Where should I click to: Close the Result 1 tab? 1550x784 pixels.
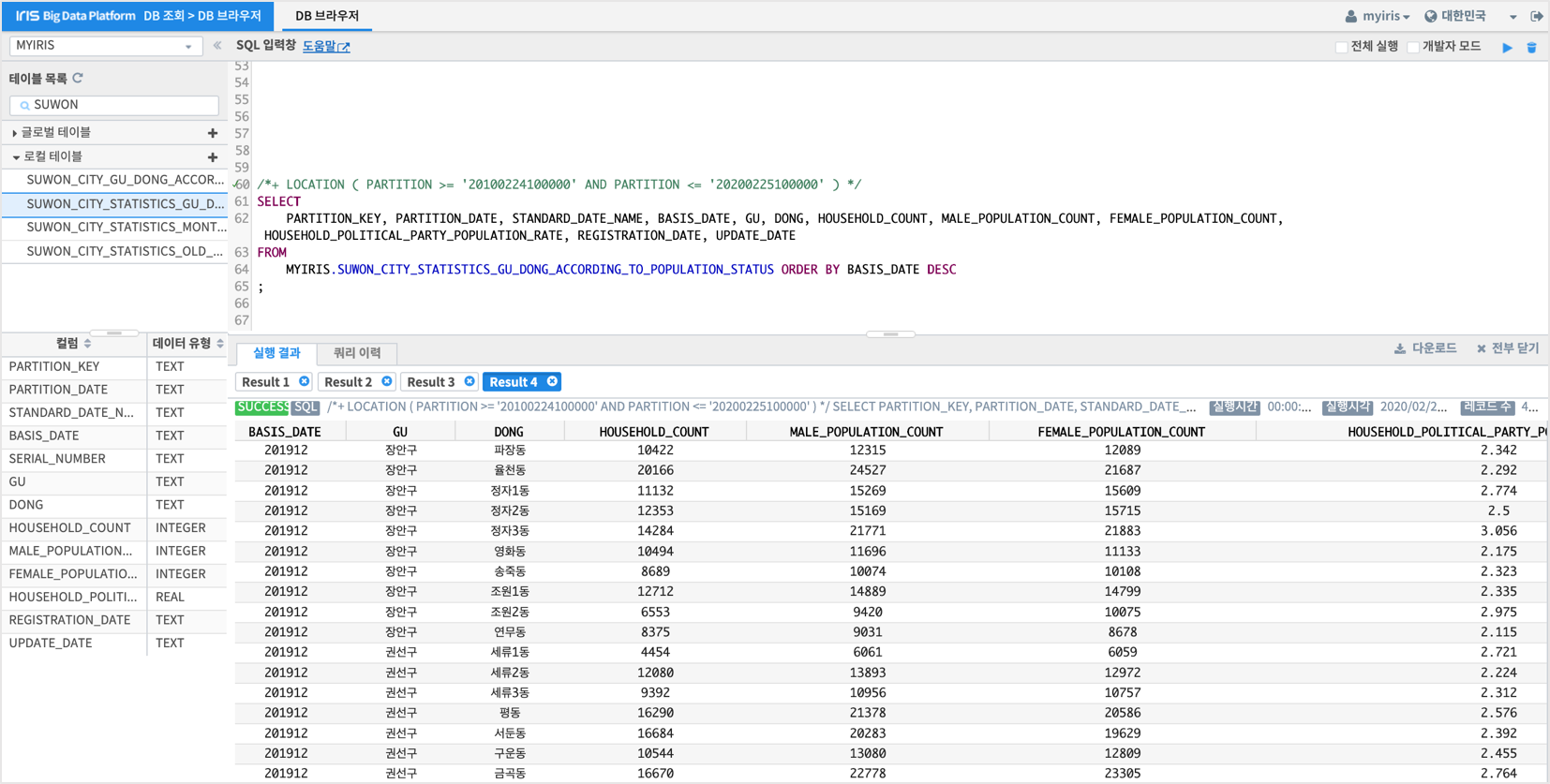(304, 381)
